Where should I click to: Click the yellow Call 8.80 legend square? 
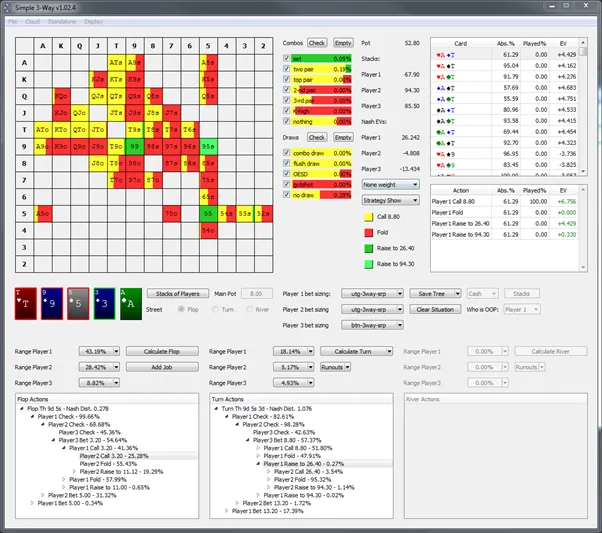coord(369,215)
